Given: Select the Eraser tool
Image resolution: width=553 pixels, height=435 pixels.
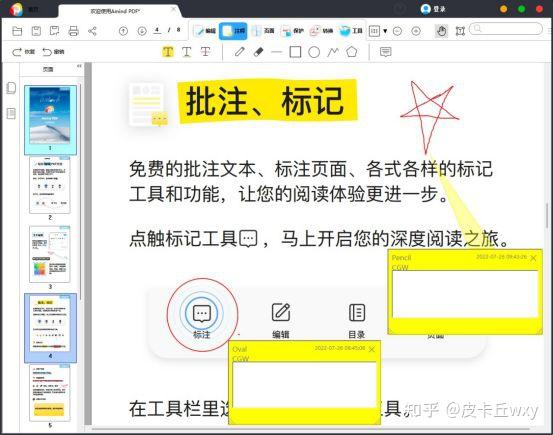Looking at the screenshot, I should tap(259, 52).
